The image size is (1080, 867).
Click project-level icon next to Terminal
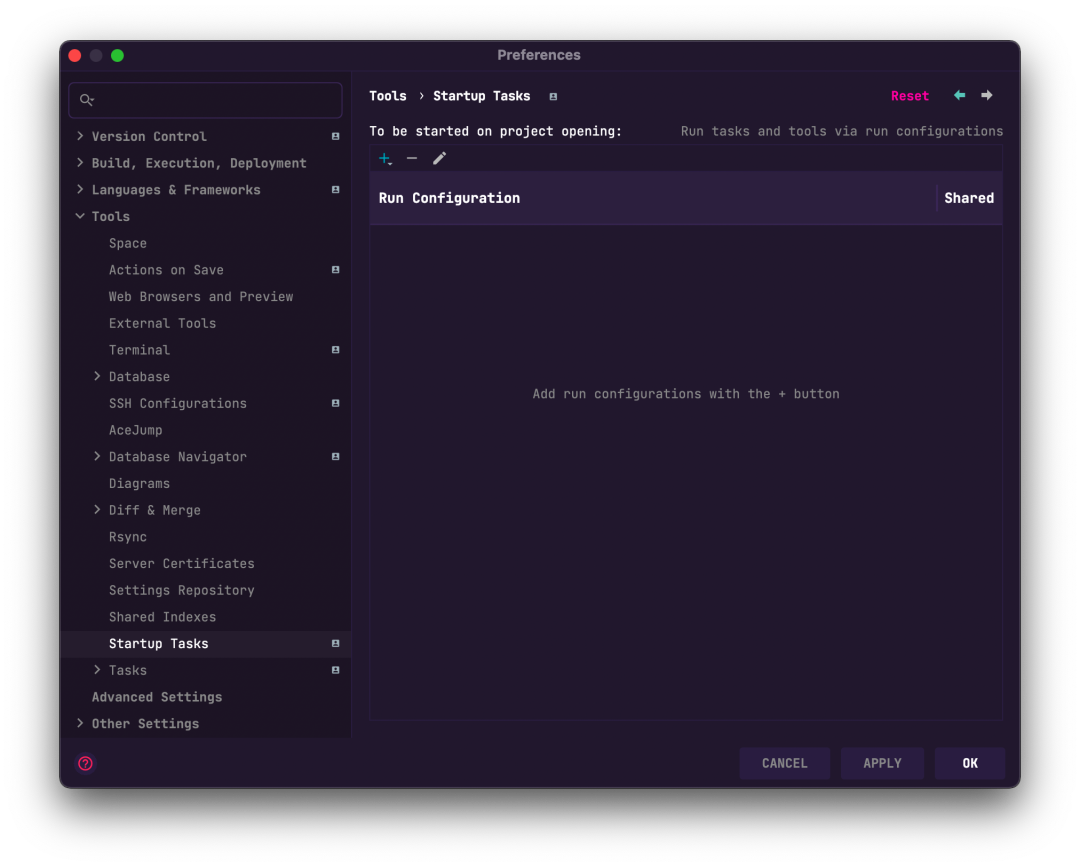[x=335, y=350]
